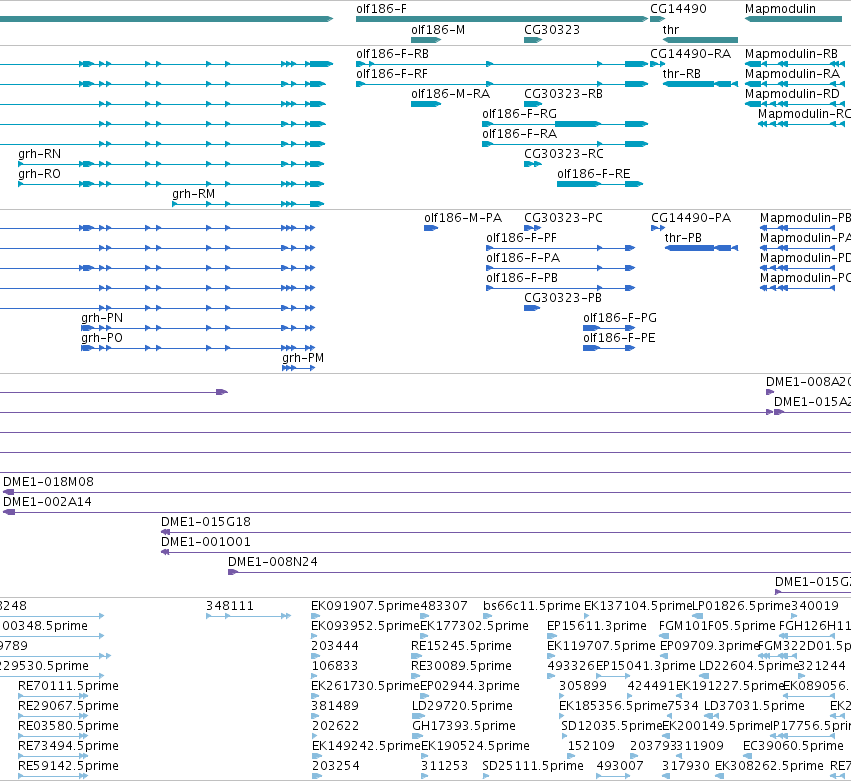Click protein label olf186-F-PB
851x781 pixels.
pos(522,278)
